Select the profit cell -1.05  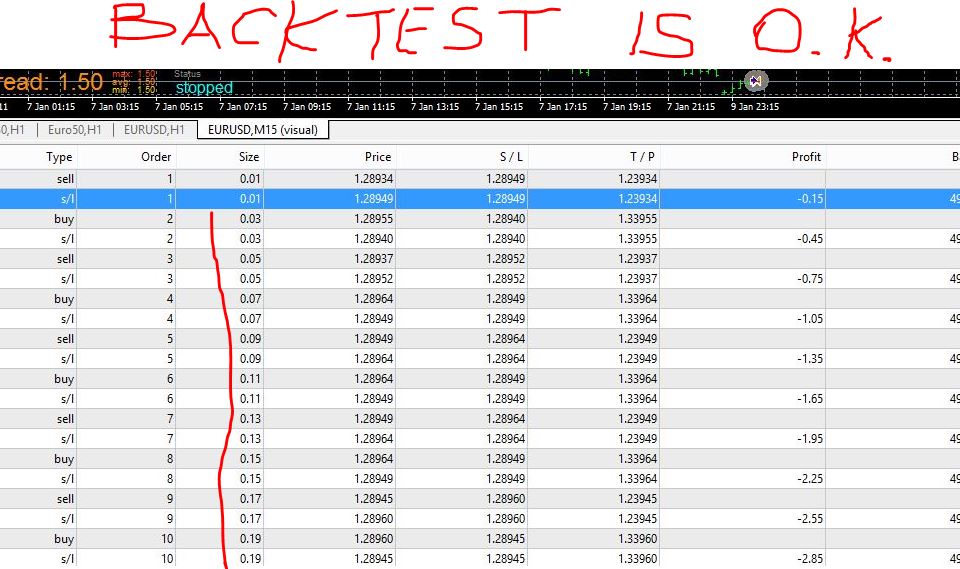click(810, 318)
